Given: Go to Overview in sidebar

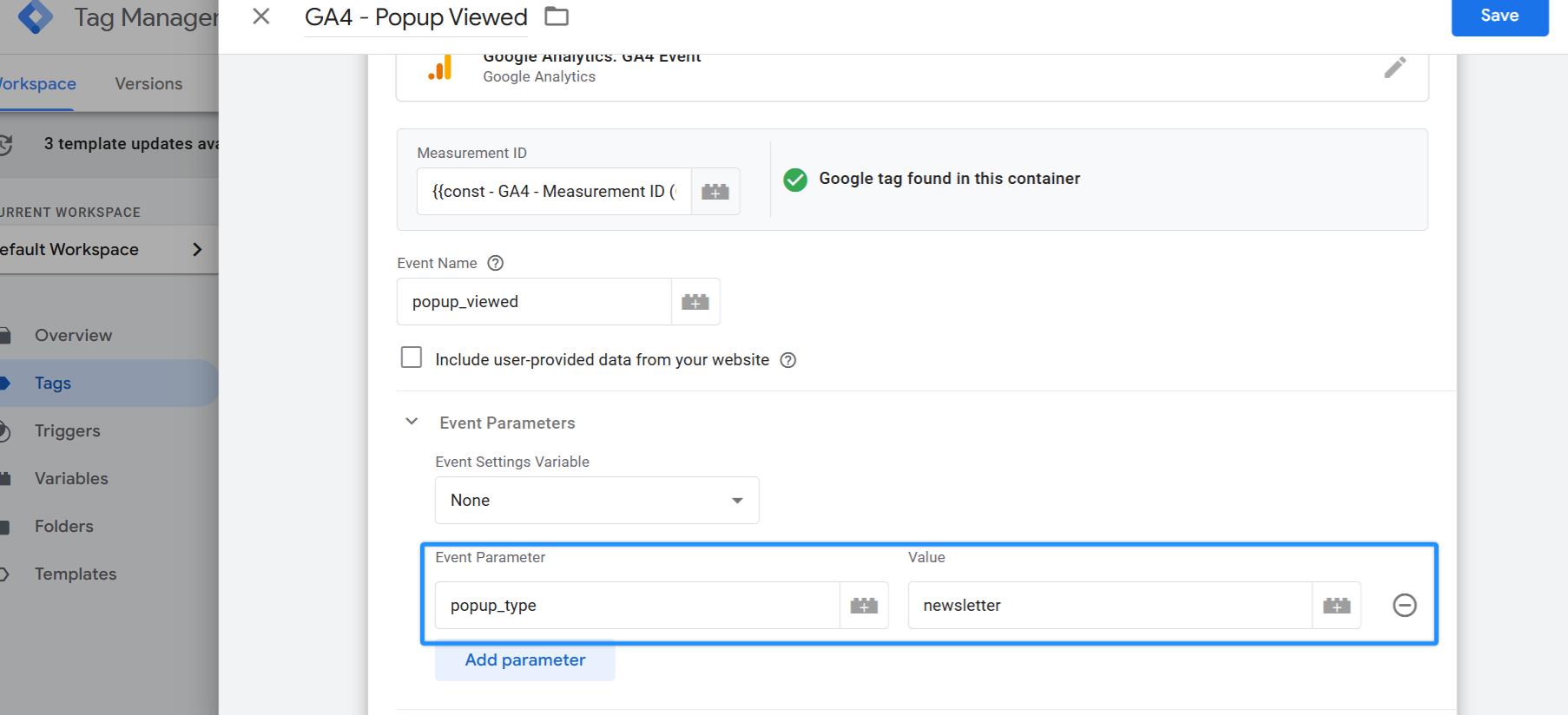Looking at the screenshot, I should point(73,336).
